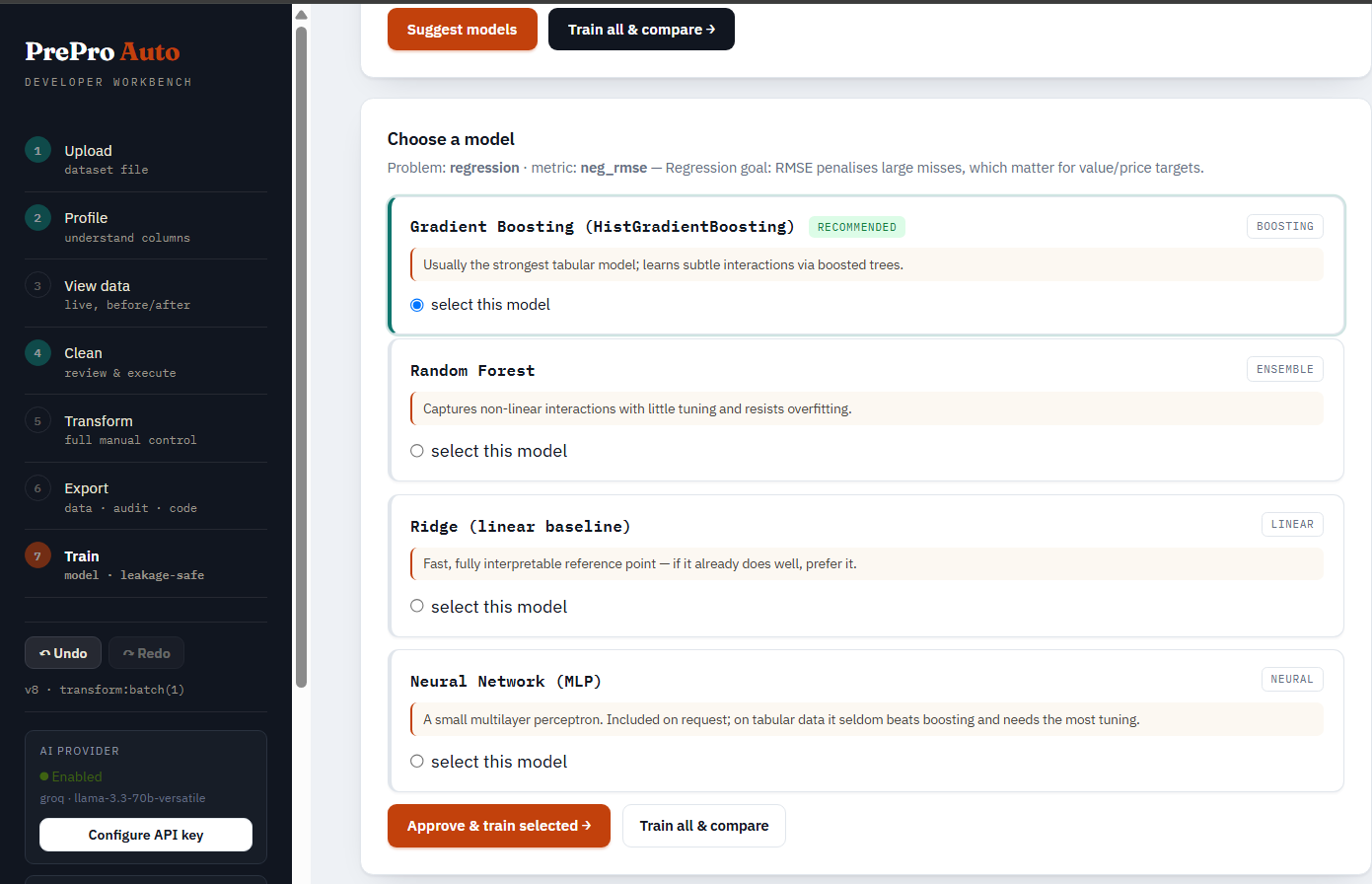The image size is (1372, 884).
Task: Click the RECOMMENDED badge on Gradient Boosting
Action: tap(857, 227)
